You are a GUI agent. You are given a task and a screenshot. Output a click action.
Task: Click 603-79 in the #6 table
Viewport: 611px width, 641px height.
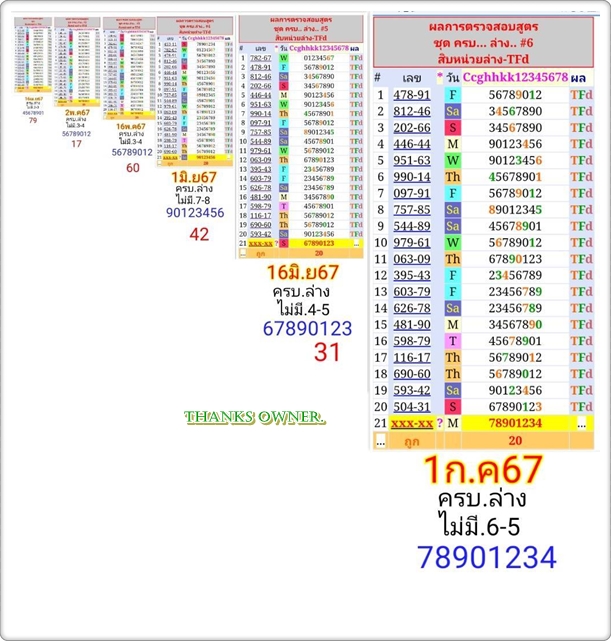tap(412, 291)
